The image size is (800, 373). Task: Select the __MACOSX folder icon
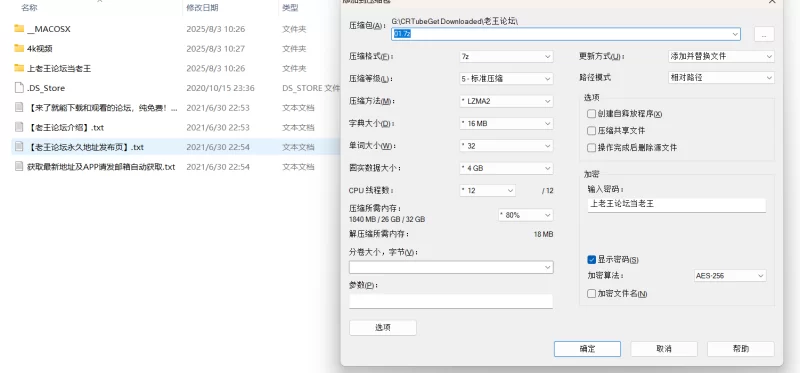(x=19, y=29)
